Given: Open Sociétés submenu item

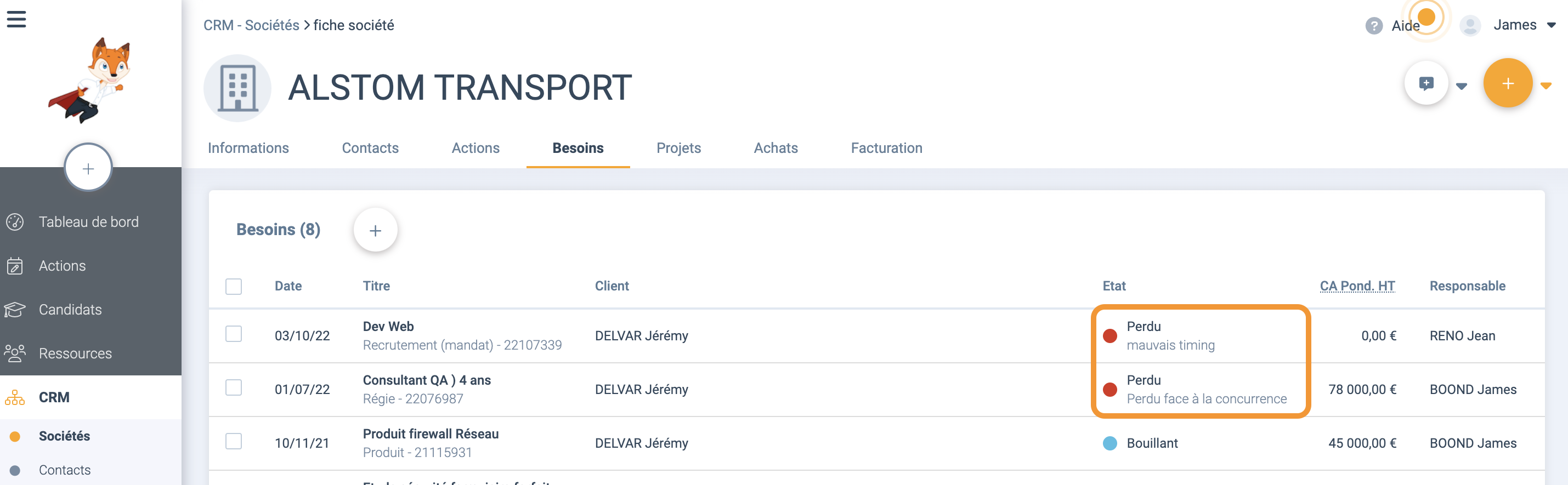Looking at the screenshot, I should coord(65,436).
